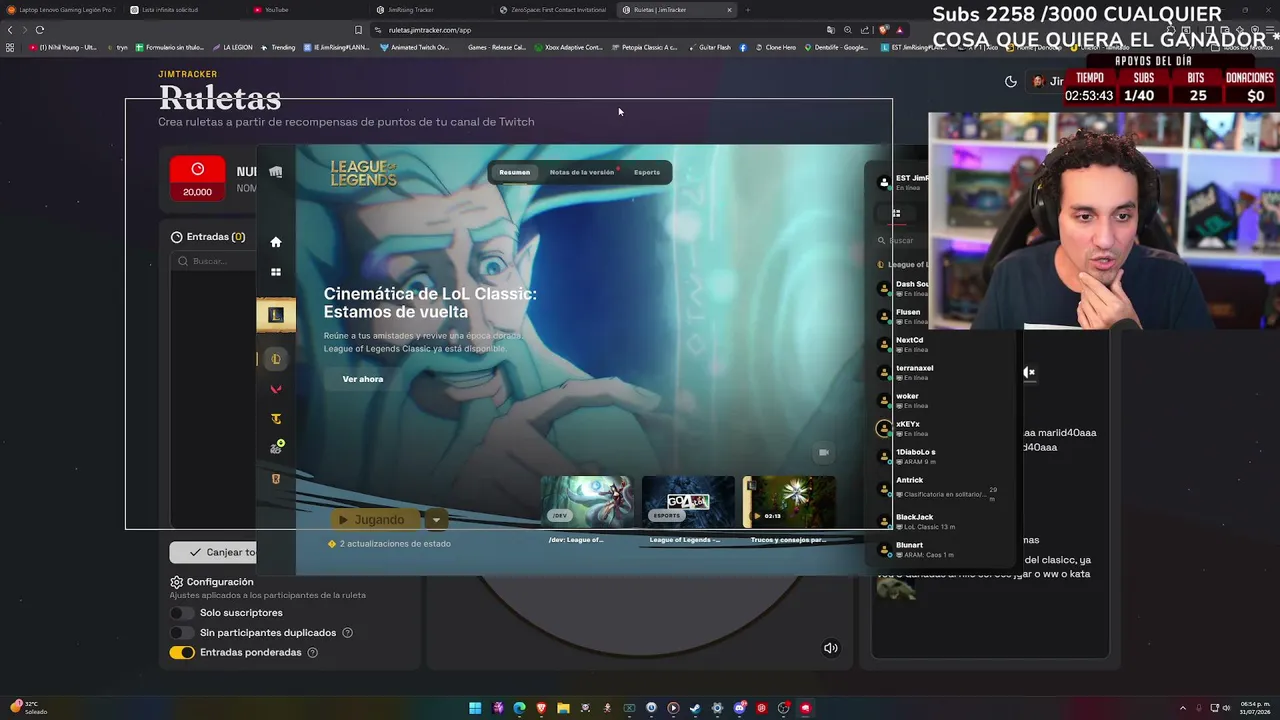Open Esports tab in League client

click(647, 172)
